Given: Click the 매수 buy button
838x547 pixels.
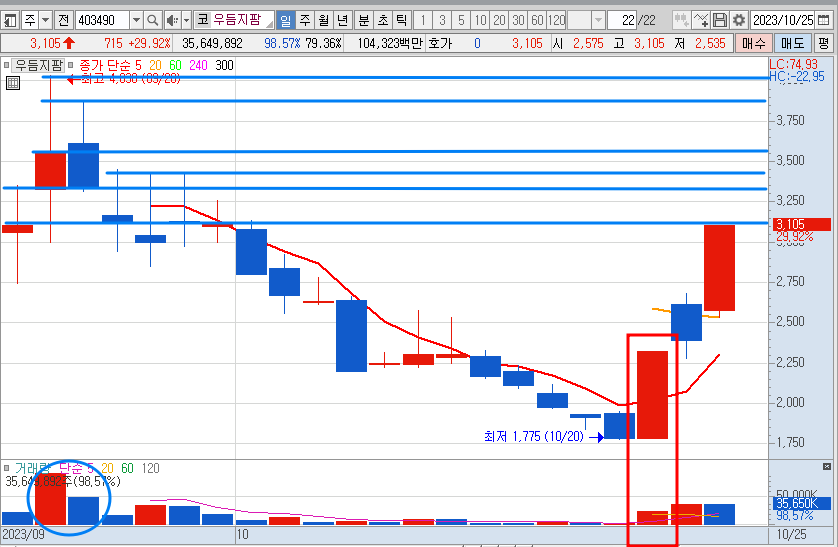Looking at the screenshot, I should 753,43.
